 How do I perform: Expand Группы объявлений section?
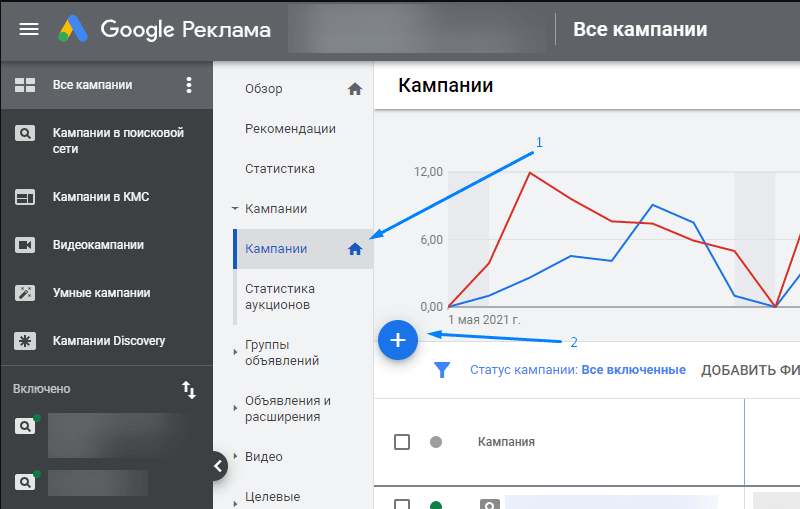235,352
